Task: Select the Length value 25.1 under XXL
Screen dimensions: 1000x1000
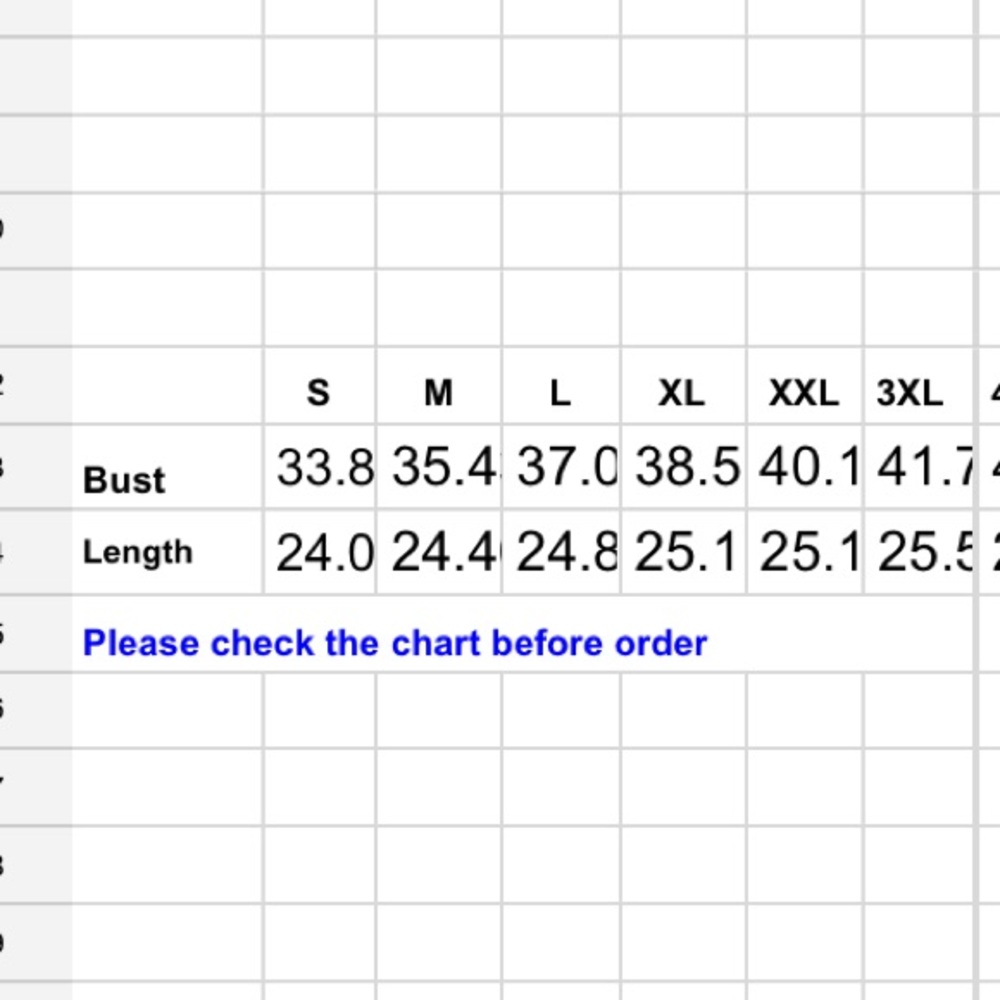Action: [805, 552]
